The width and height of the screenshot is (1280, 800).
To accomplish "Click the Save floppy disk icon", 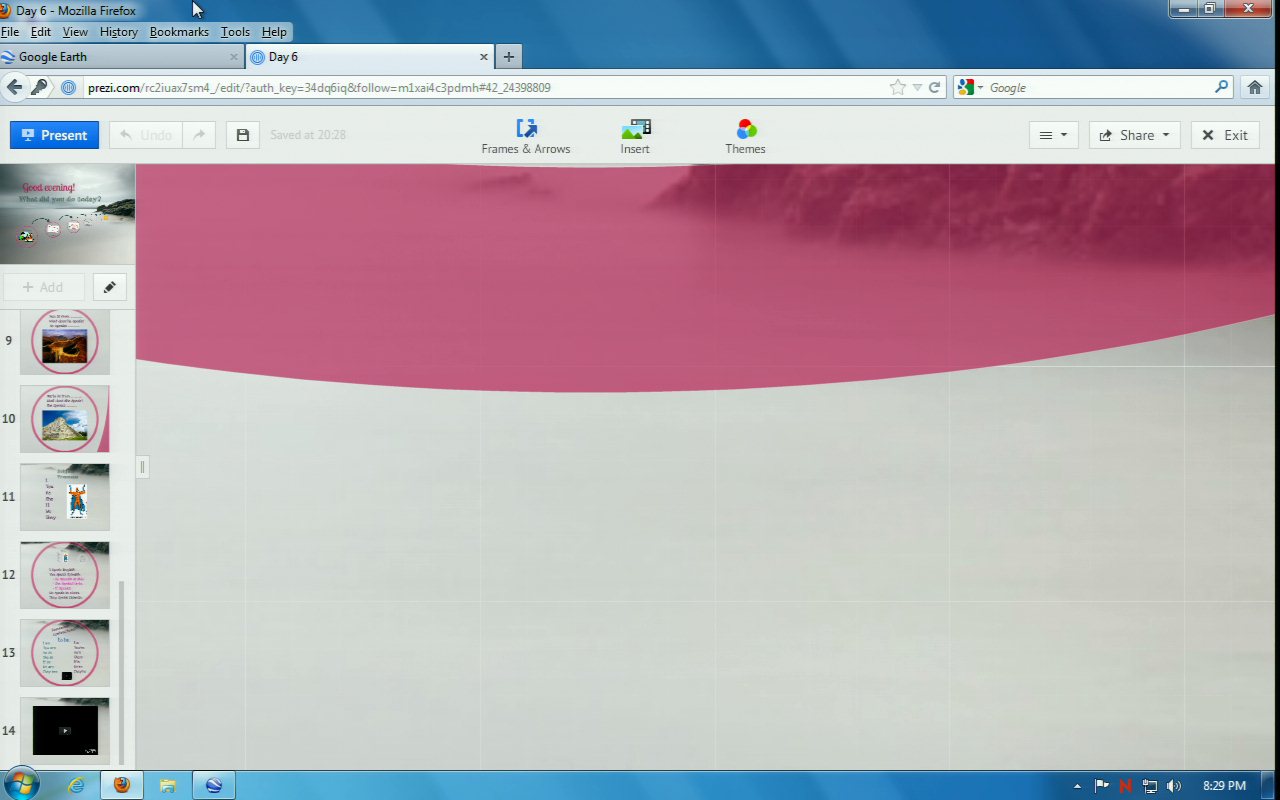I will 242,135.
